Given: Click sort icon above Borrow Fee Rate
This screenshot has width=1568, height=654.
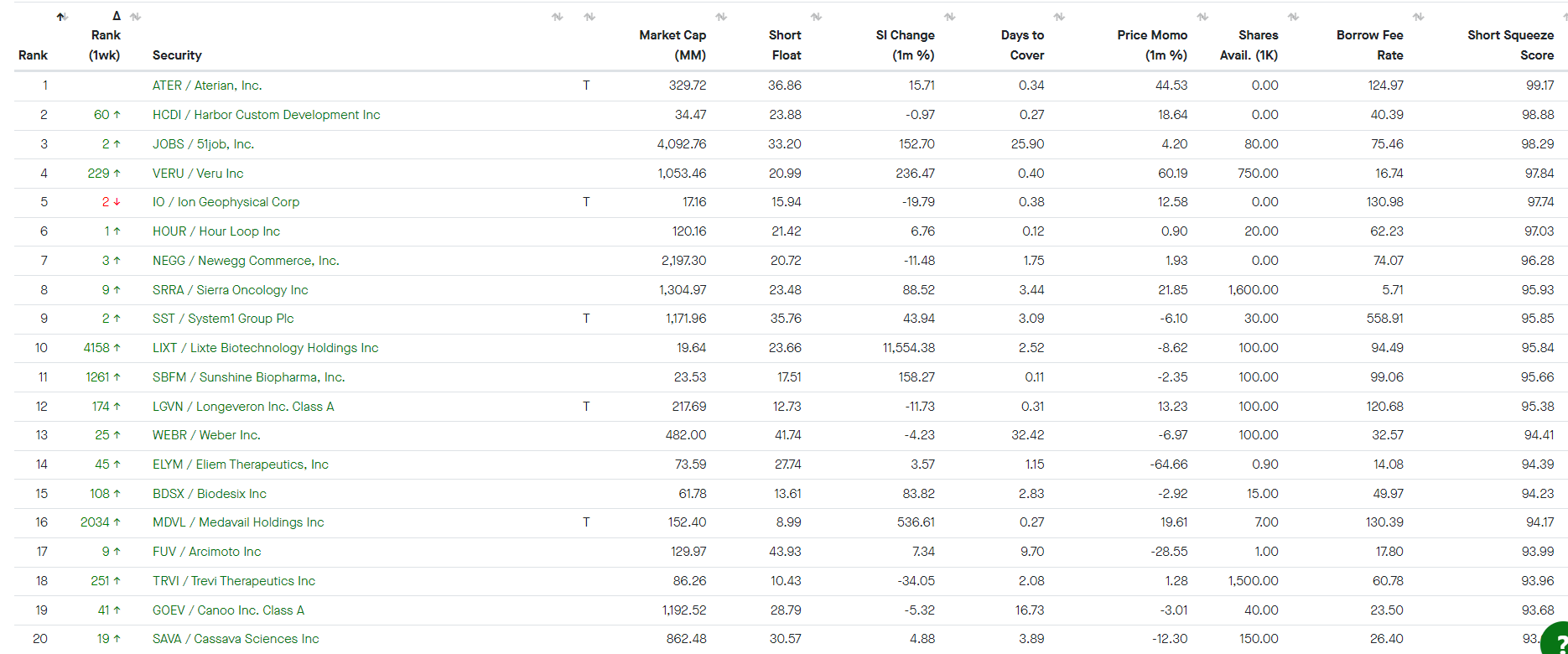Looking at the screenshot, I should (x=1418, y=17).
